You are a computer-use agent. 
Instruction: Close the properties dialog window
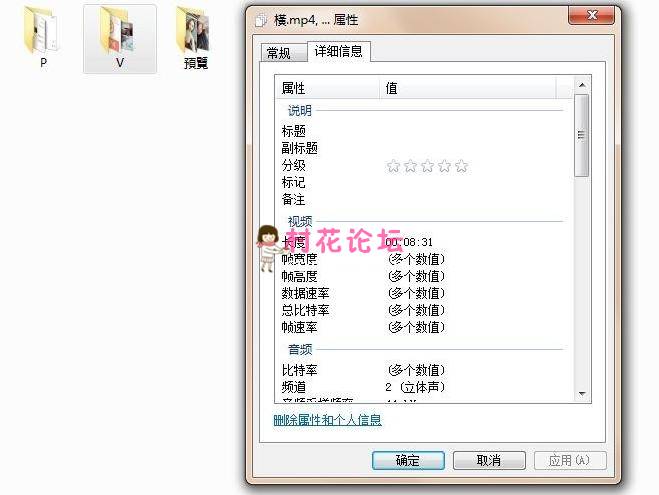click(x=596, y=17)
